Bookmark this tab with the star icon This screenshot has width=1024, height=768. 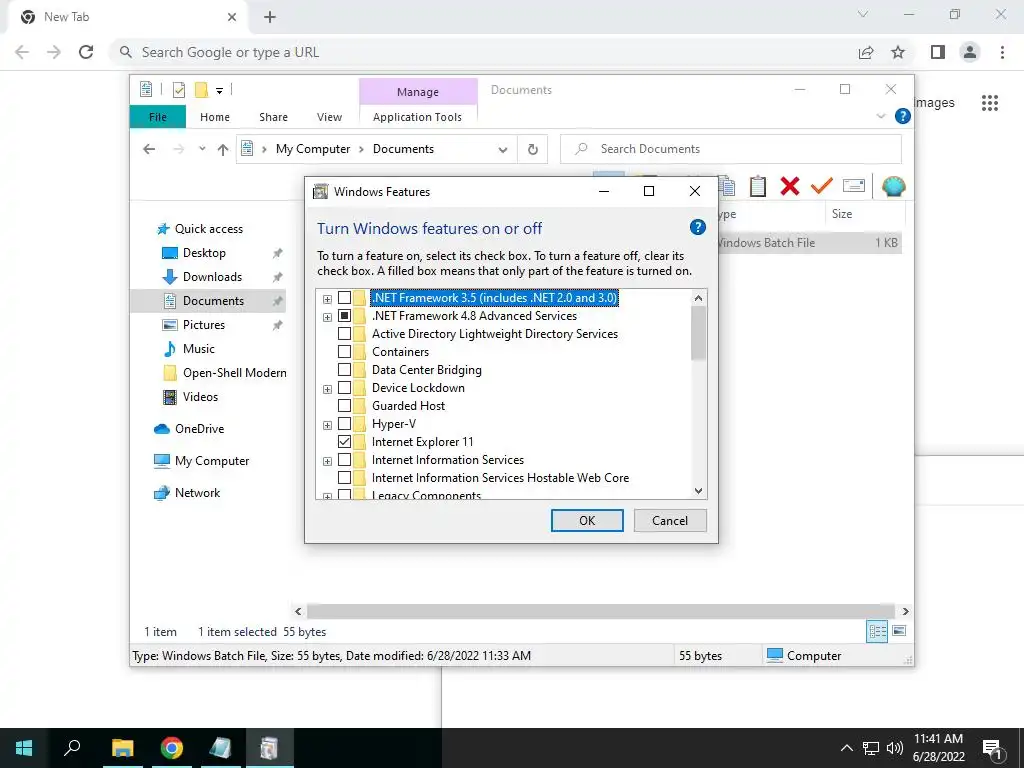(898, 52)
